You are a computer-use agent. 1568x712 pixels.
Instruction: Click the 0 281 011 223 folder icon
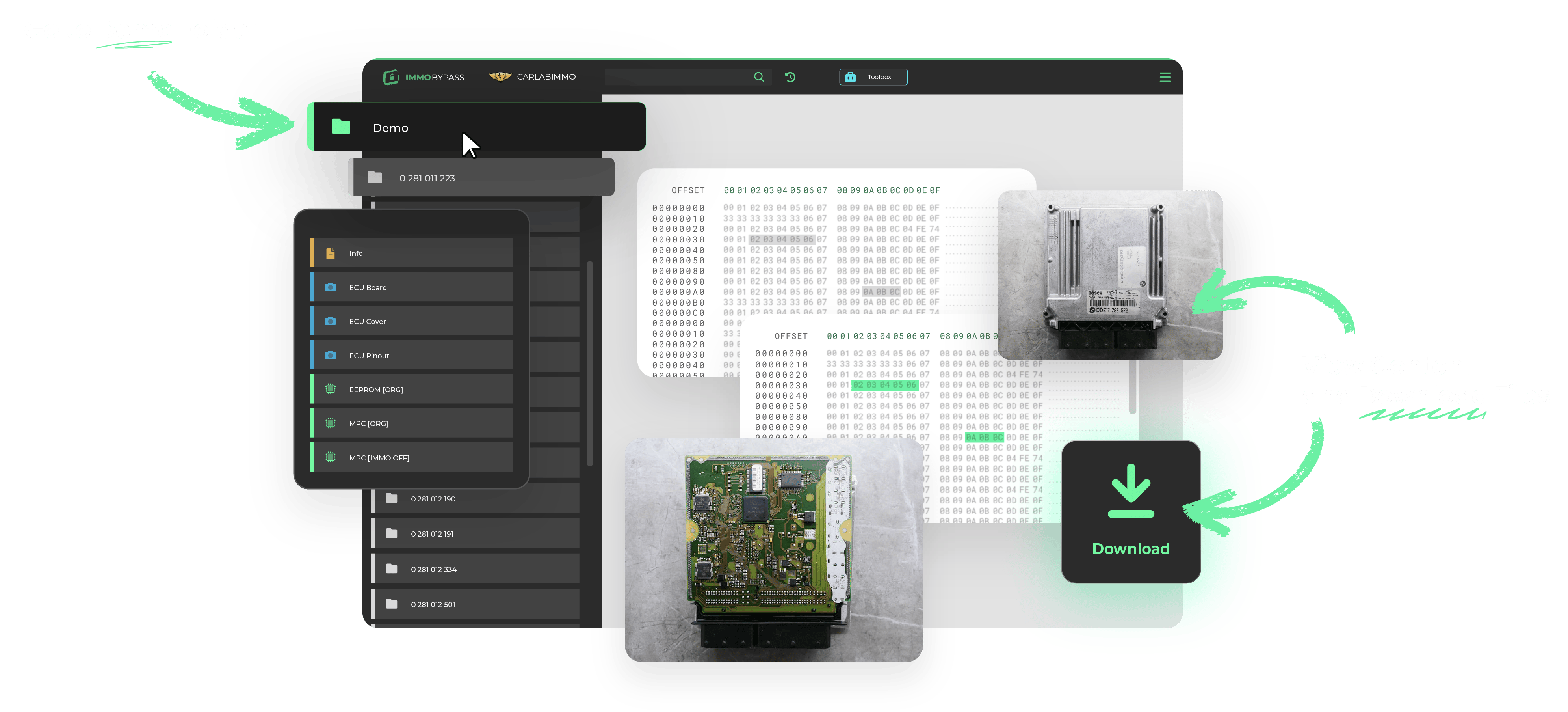coord(375,177)
